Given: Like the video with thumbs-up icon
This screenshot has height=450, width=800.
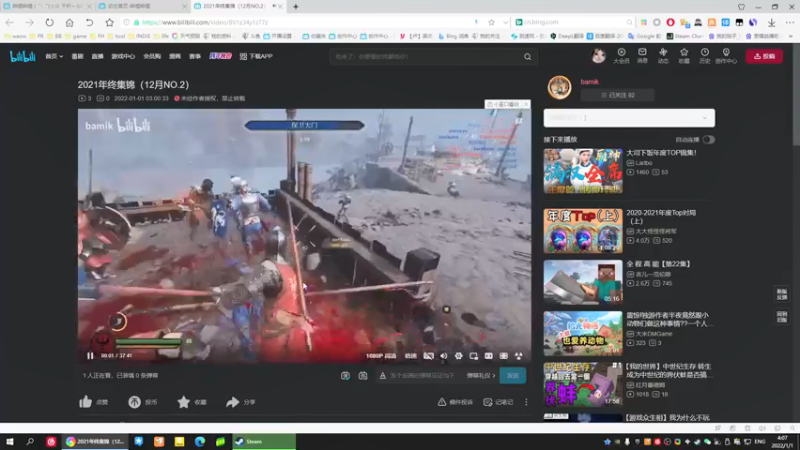Looking at the screenshot, I should (86, 402).
